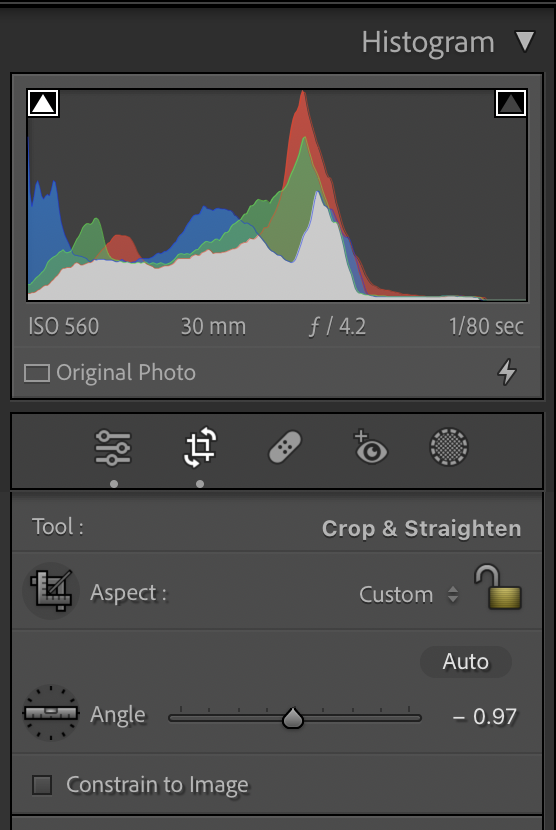Click the angle value -0.97 field
This screenshot has width=556, height=830.
pyautogui.click(x=485, y=717)
